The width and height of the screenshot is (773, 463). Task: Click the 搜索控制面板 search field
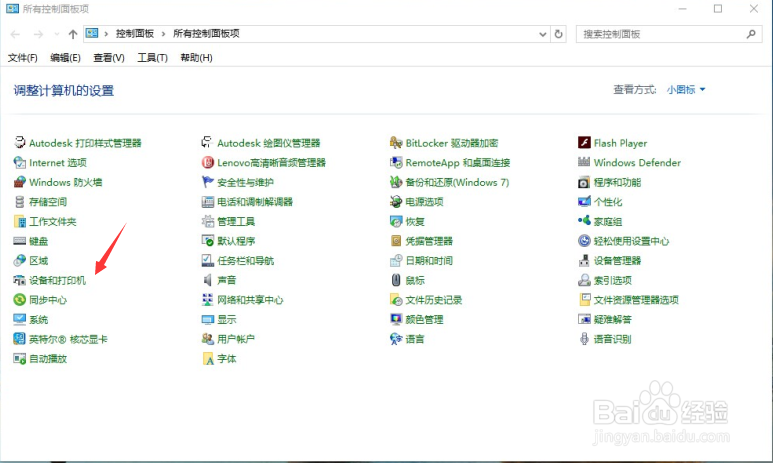coord(668,34)
